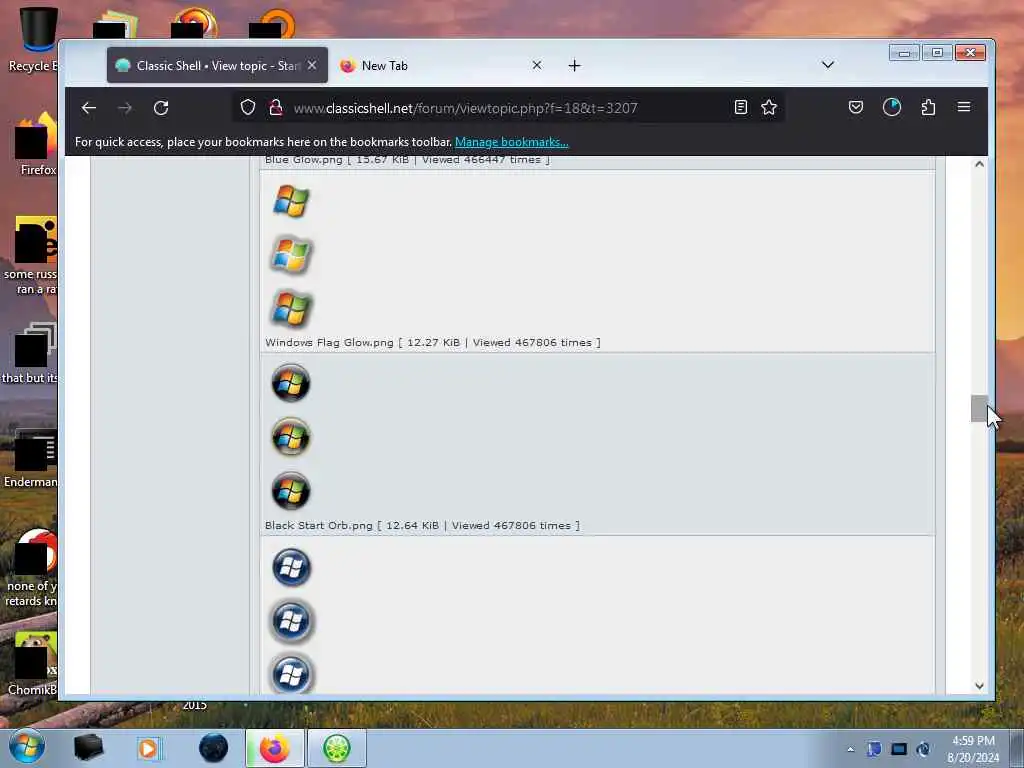The height and width of the screenshot is (768, 1024).
Task: Click the topmost blue Windows orb image
Action: 291,566
